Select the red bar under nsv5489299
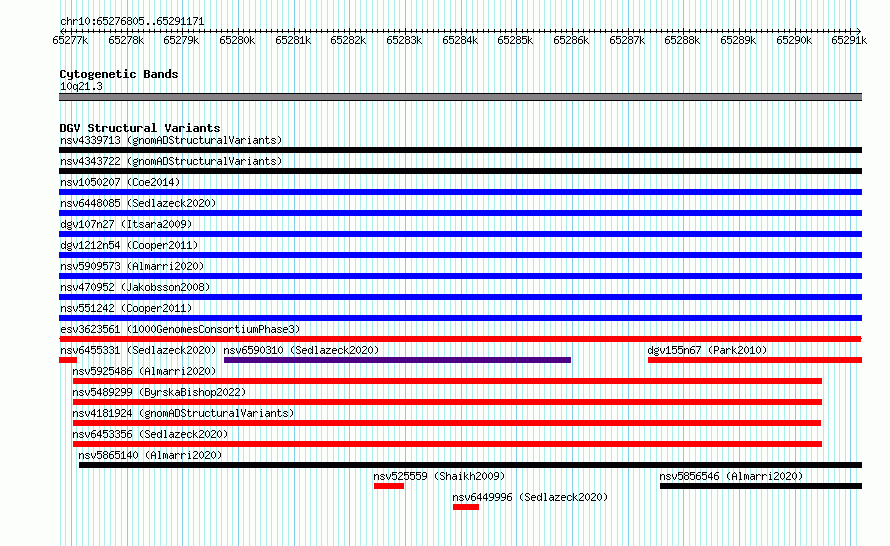The image size is (890, 546). pyautogui.click(x=447, y=402)
